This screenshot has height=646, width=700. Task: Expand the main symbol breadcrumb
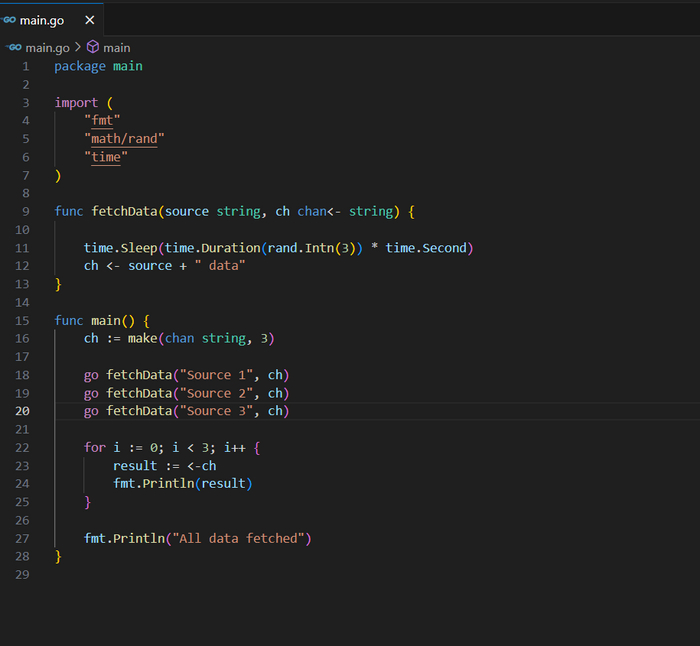pos(117,47)
